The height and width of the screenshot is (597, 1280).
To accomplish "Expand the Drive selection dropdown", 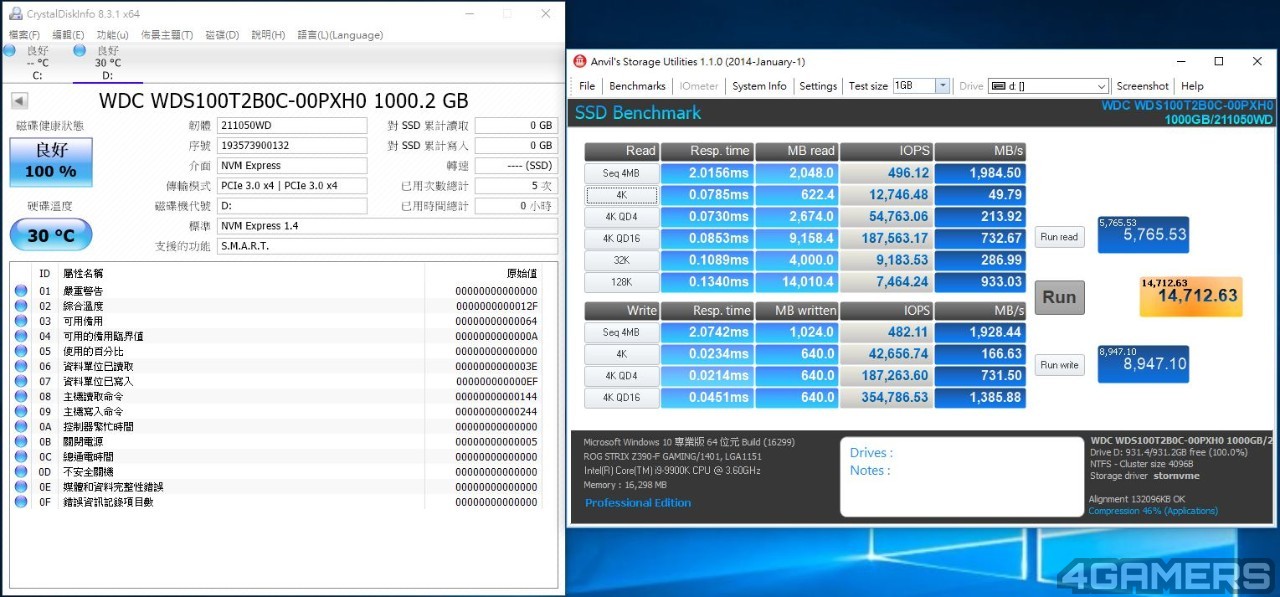I will 1102,86.
